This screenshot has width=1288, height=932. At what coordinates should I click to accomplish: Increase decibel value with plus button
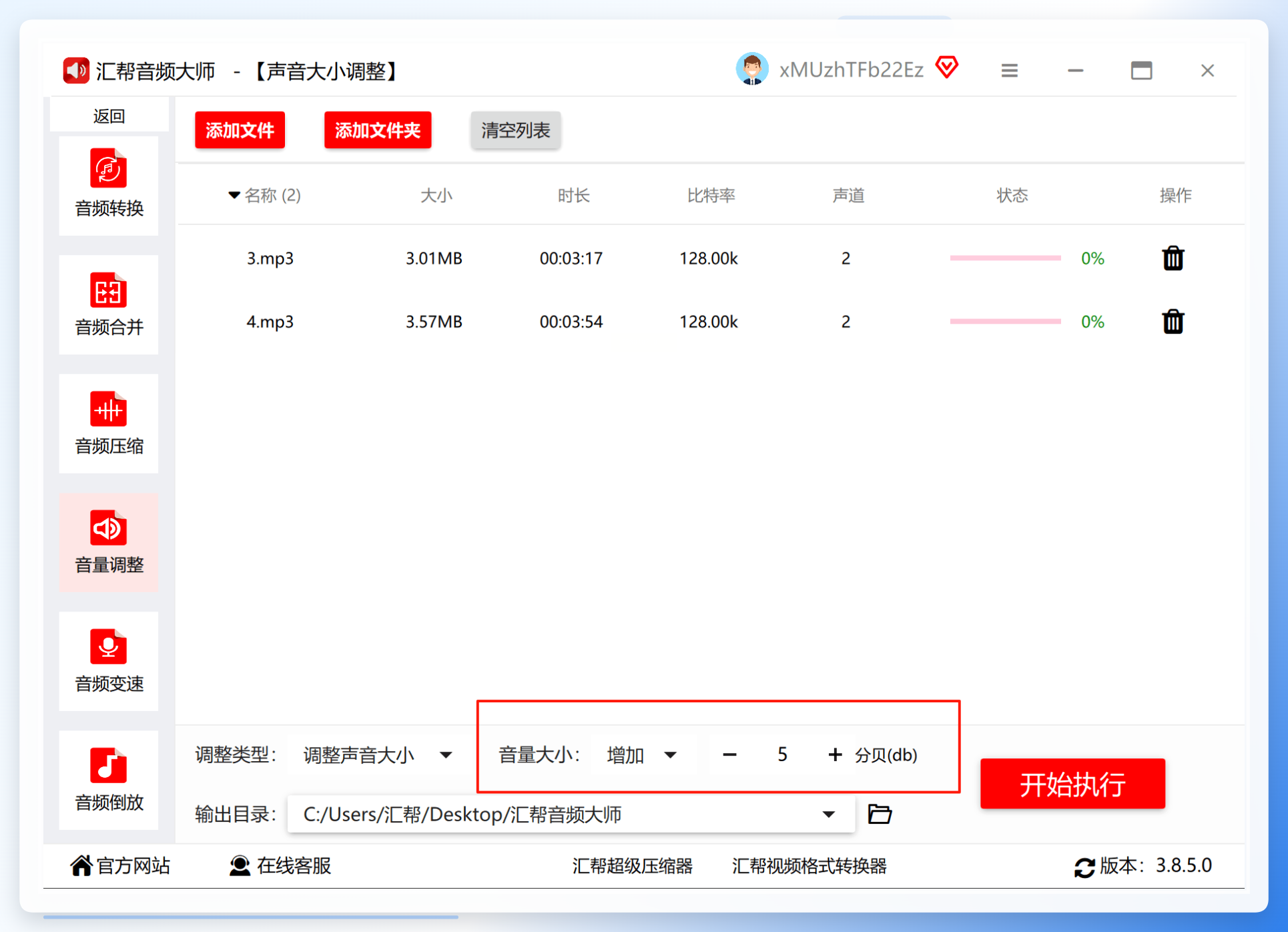click(x=835, y=755)
